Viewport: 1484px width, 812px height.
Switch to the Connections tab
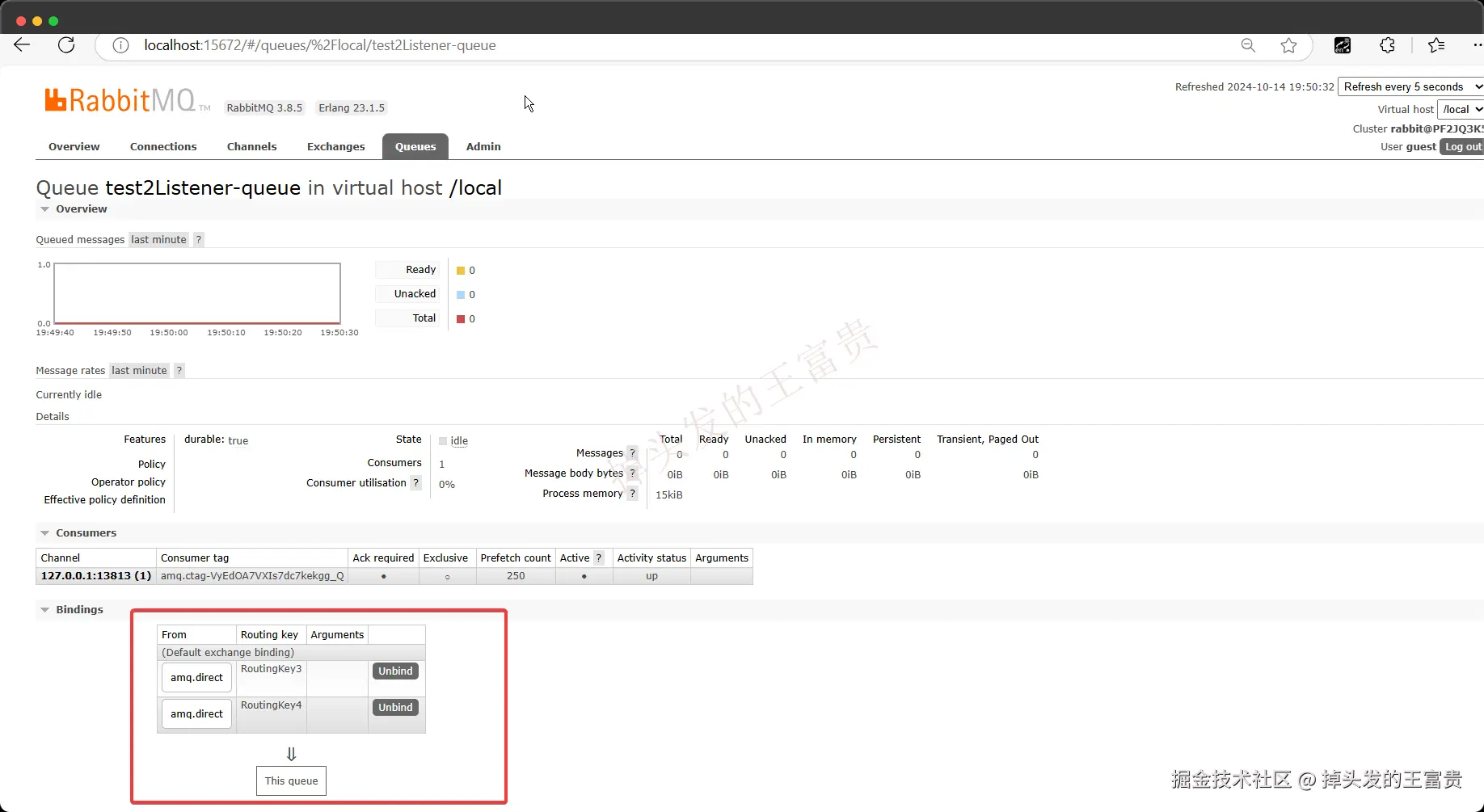[163, 146]
